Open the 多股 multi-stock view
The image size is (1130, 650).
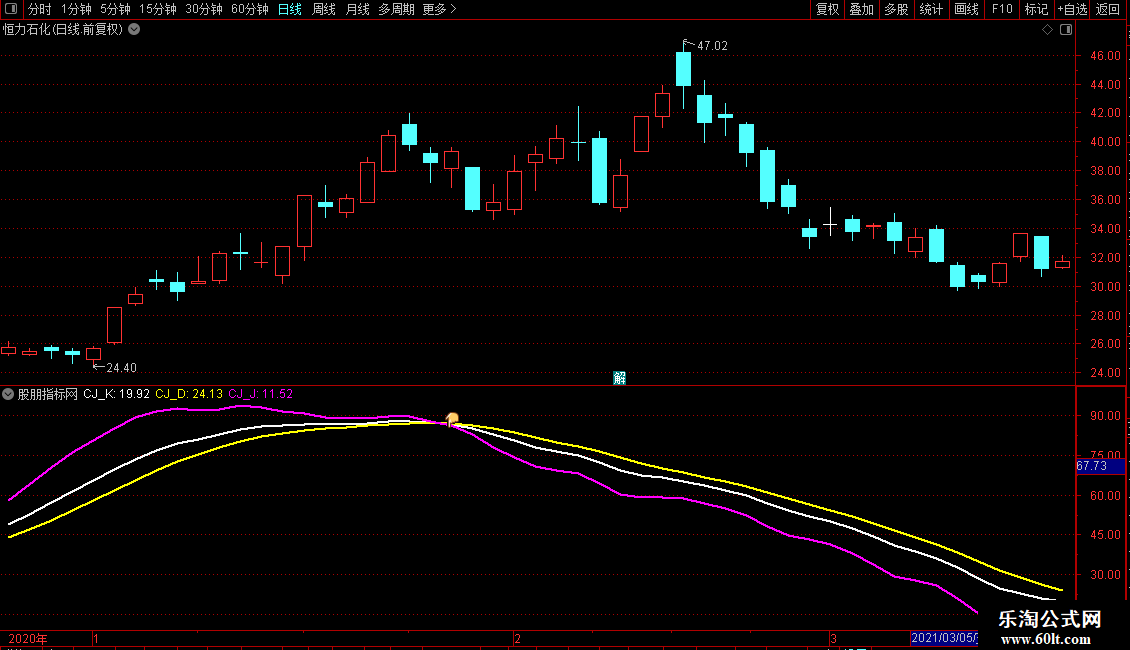click(896, 9)
